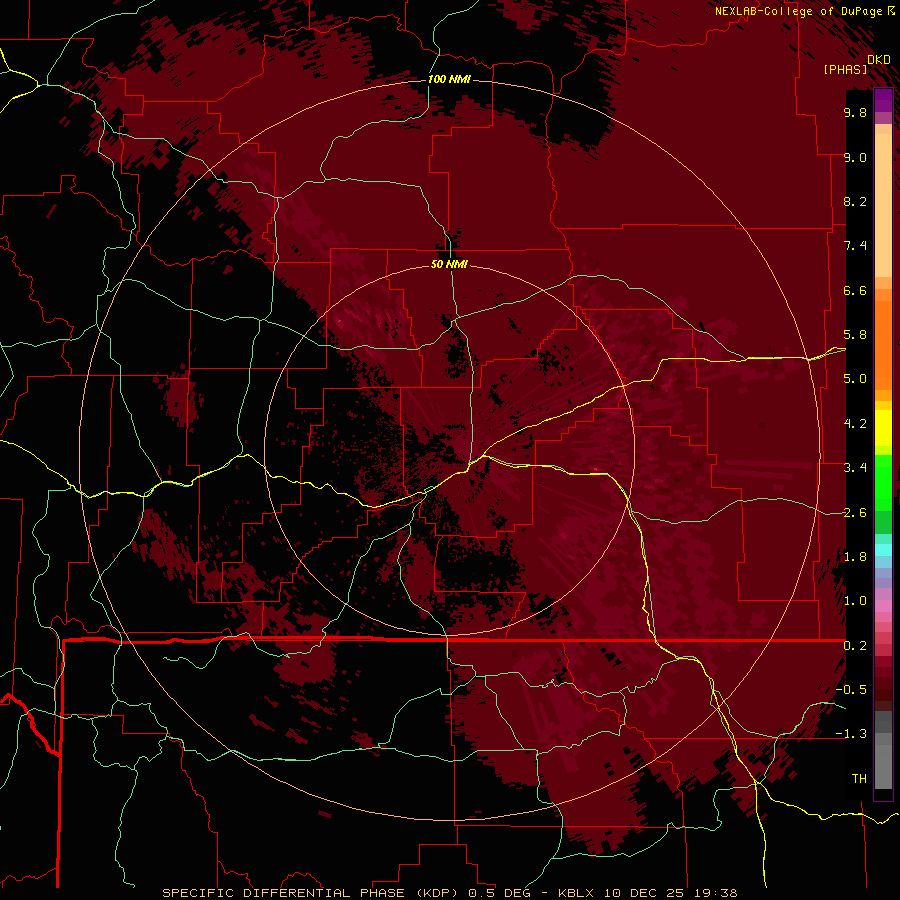This screenshot has height=900, width=900.
Task: Click the DKD unit label
Action: click(x=879, y=60)
